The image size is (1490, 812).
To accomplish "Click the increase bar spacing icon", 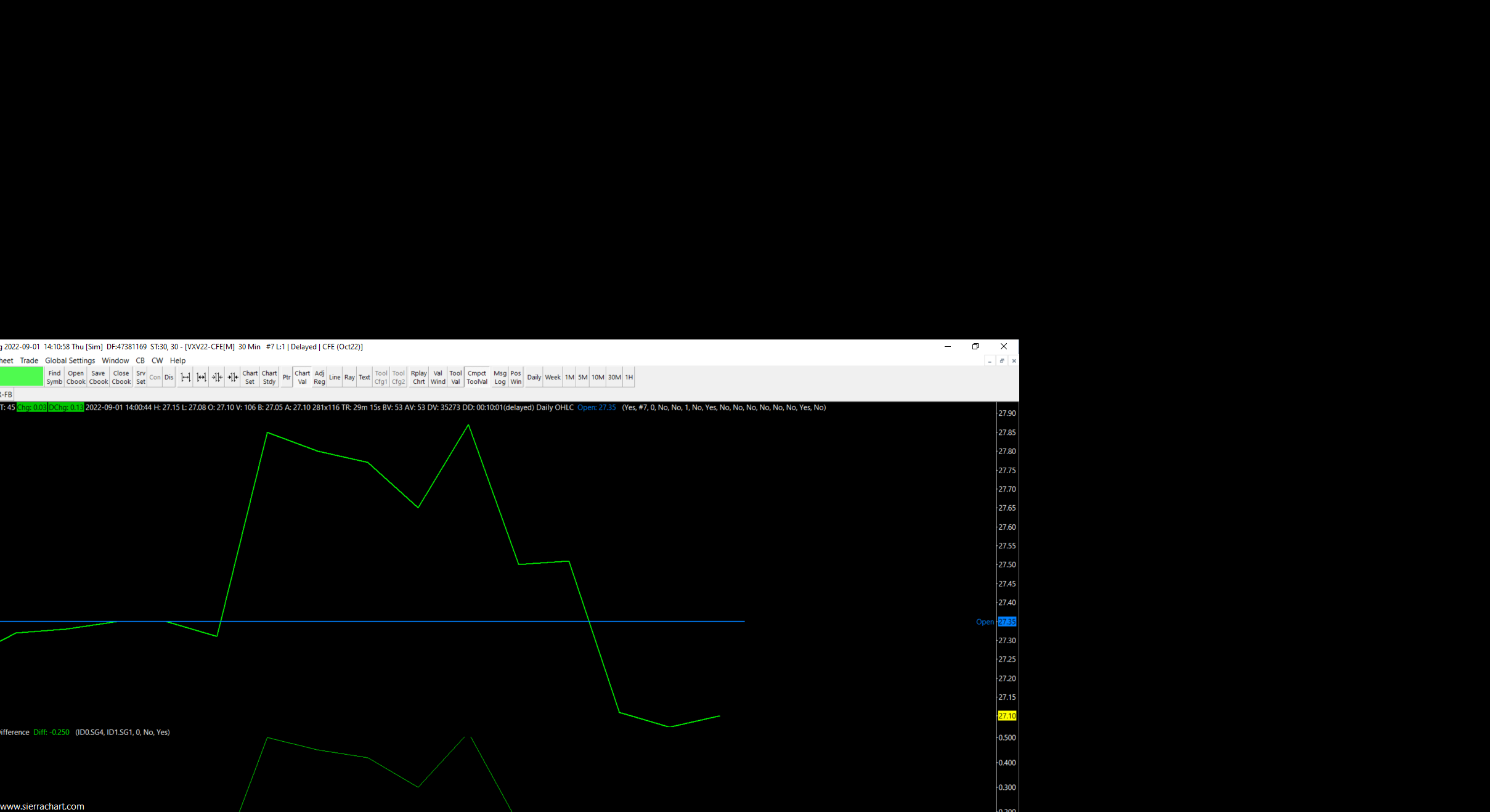I will click(185, 378).
